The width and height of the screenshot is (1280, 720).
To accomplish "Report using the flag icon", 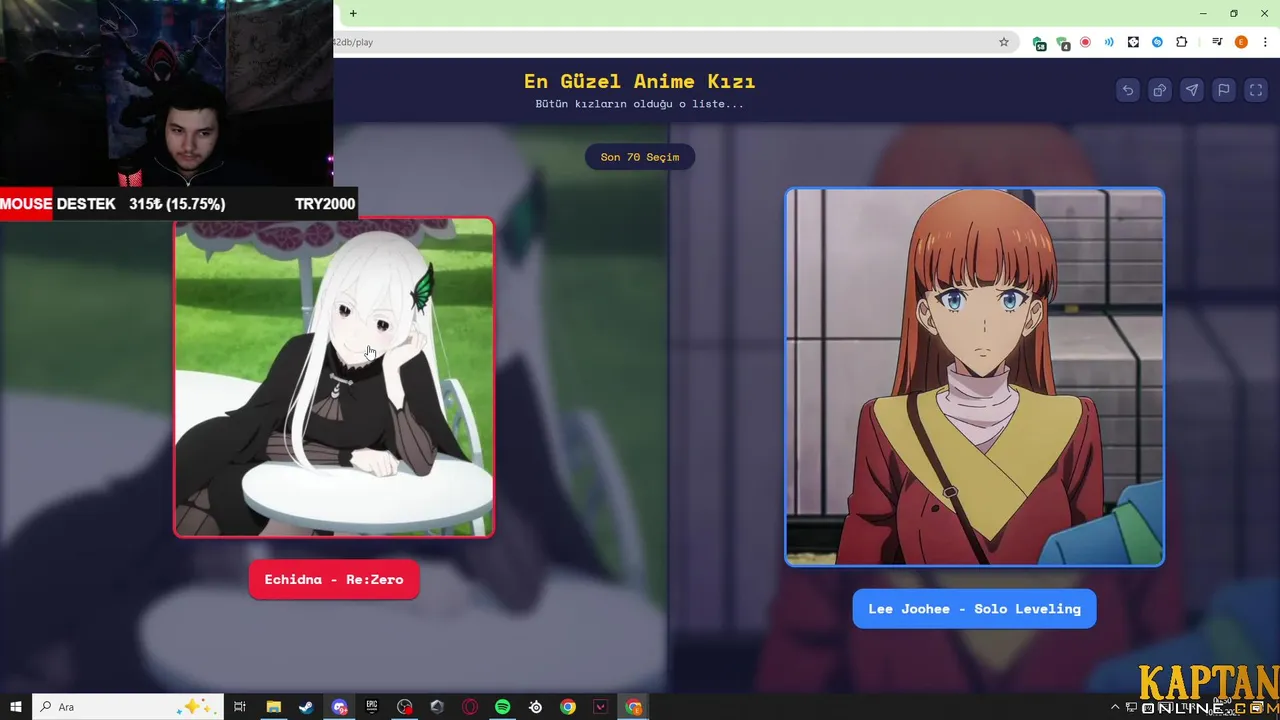I will tap(1224, 90).
